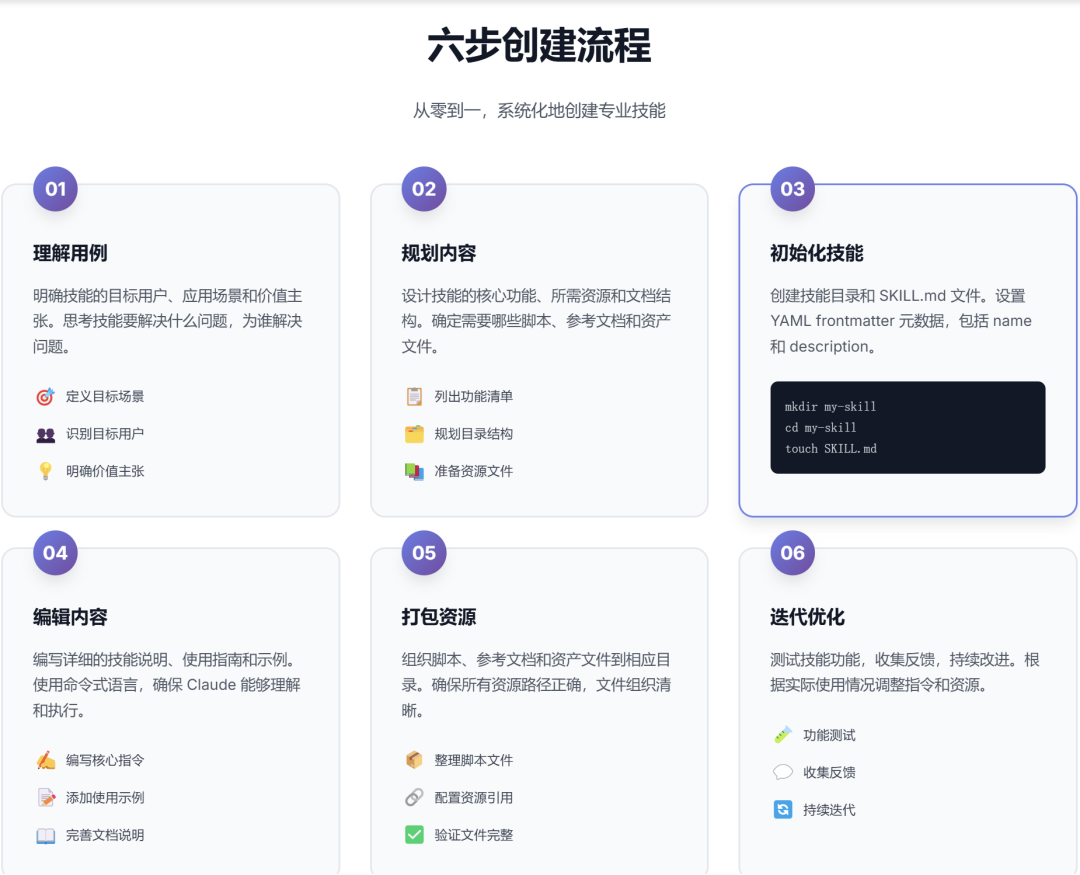1080x875 pixels.
Task: Click the writing hand icon beside 编写核心指令
Action: pyautogui.click(x=45, y=761)
